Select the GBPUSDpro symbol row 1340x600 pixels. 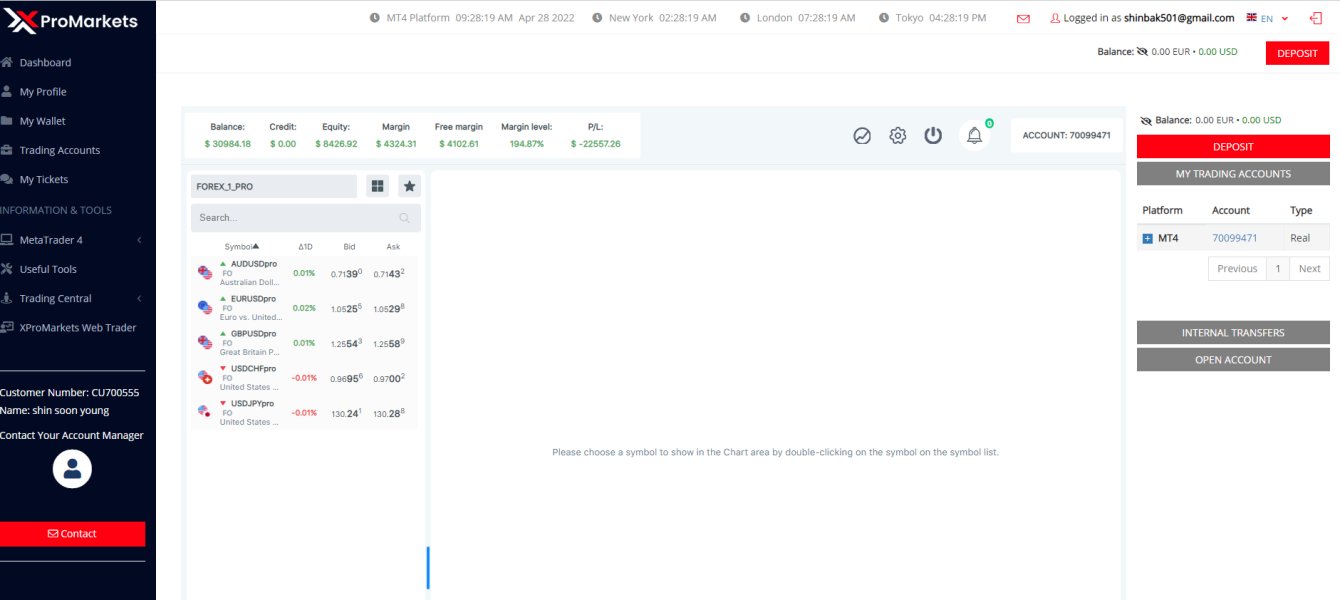point(305,343)
